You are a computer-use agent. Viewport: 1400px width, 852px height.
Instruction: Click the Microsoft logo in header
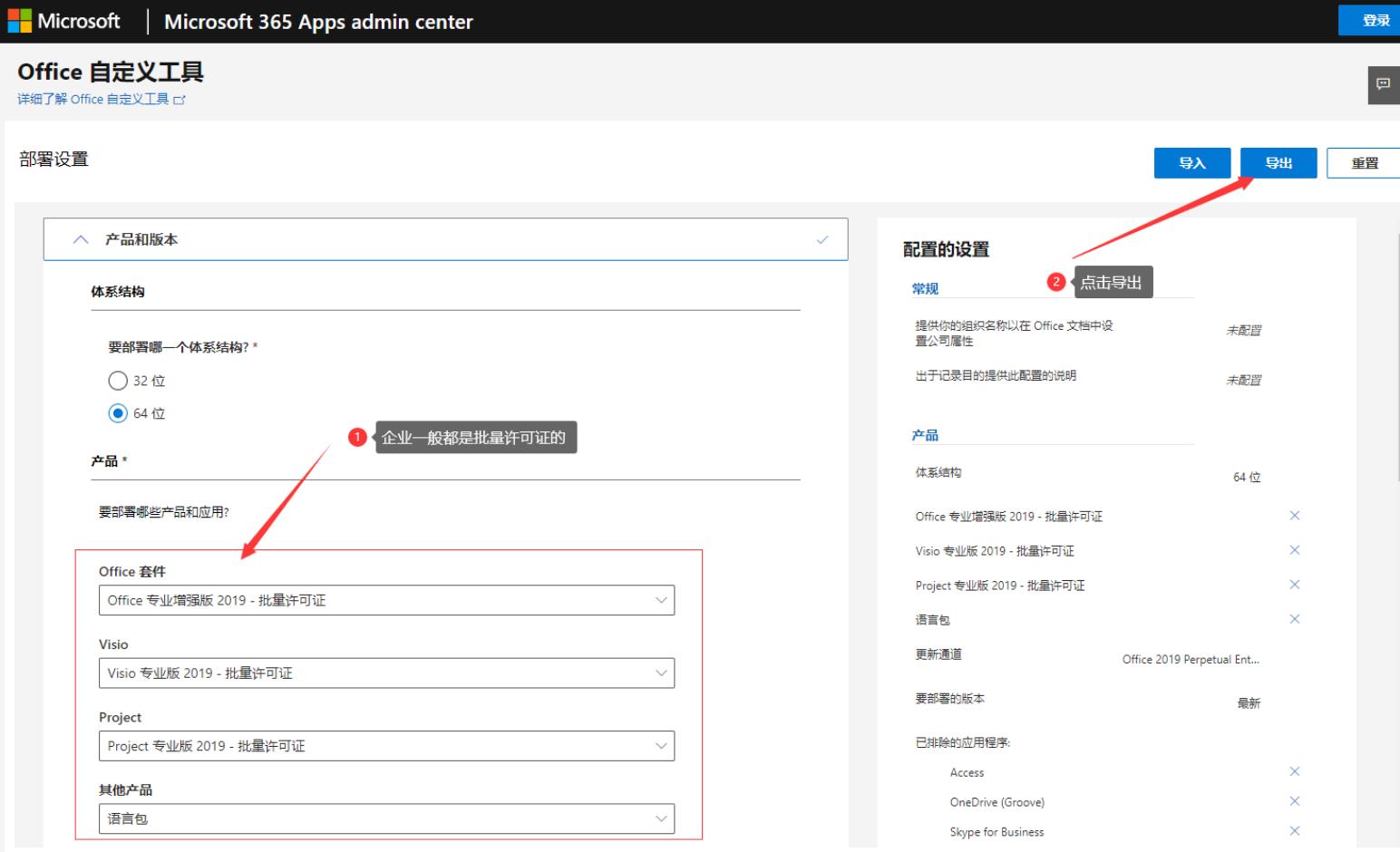coord(63,21)
